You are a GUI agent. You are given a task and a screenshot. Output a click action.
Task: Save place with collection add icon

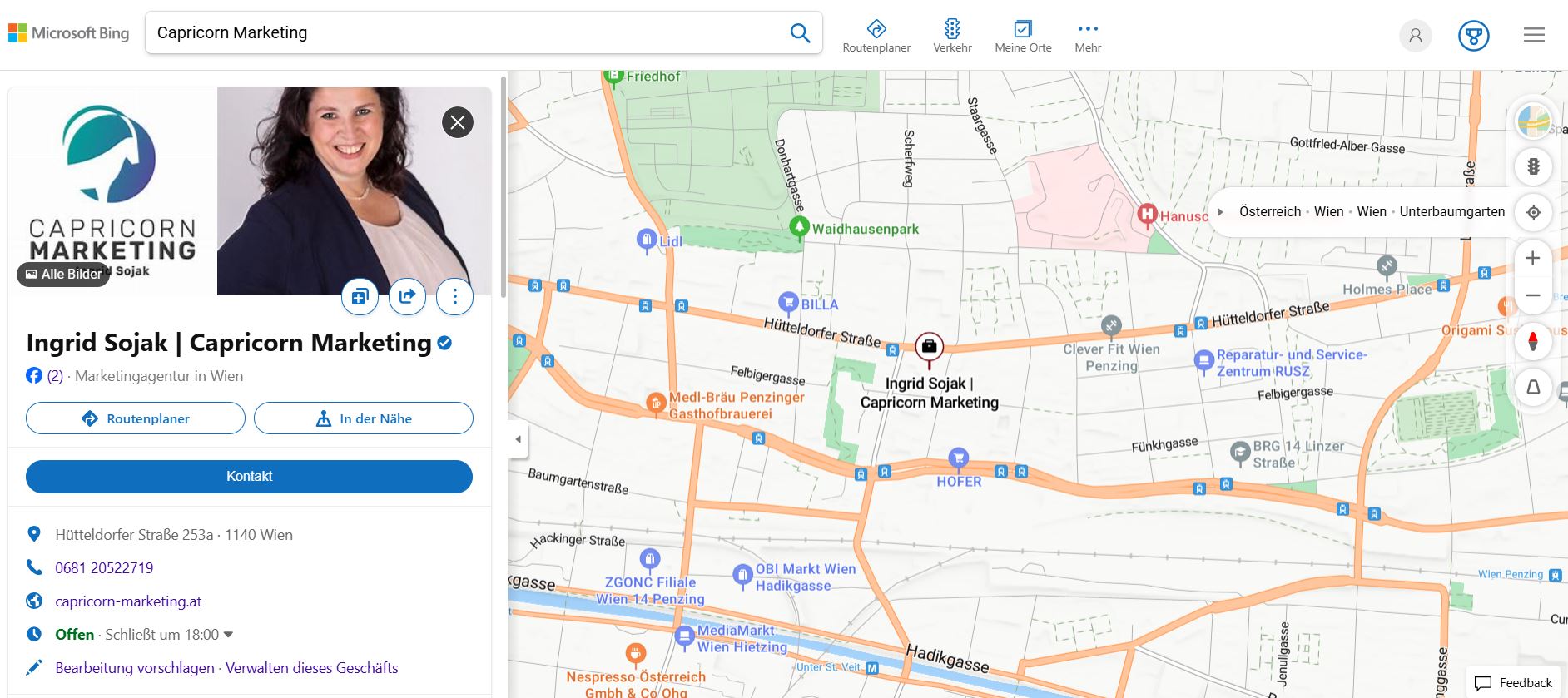tap(360, 296)
